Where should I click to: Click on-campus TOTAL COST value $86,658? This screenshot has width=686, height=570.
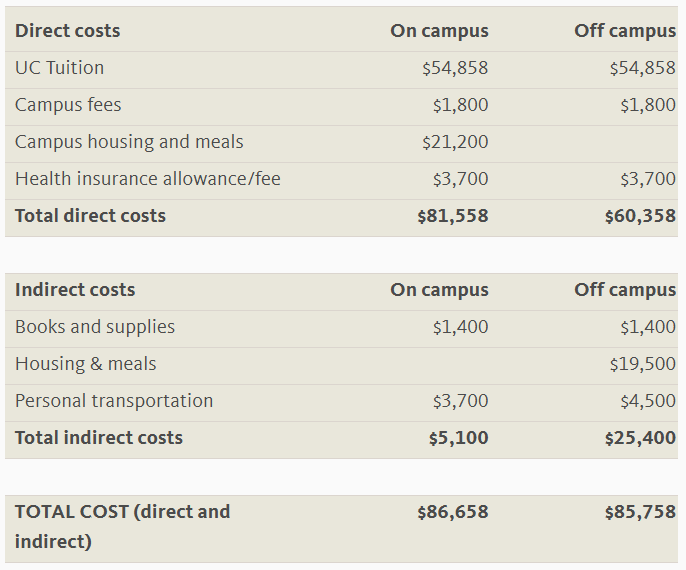coord(453,512)
